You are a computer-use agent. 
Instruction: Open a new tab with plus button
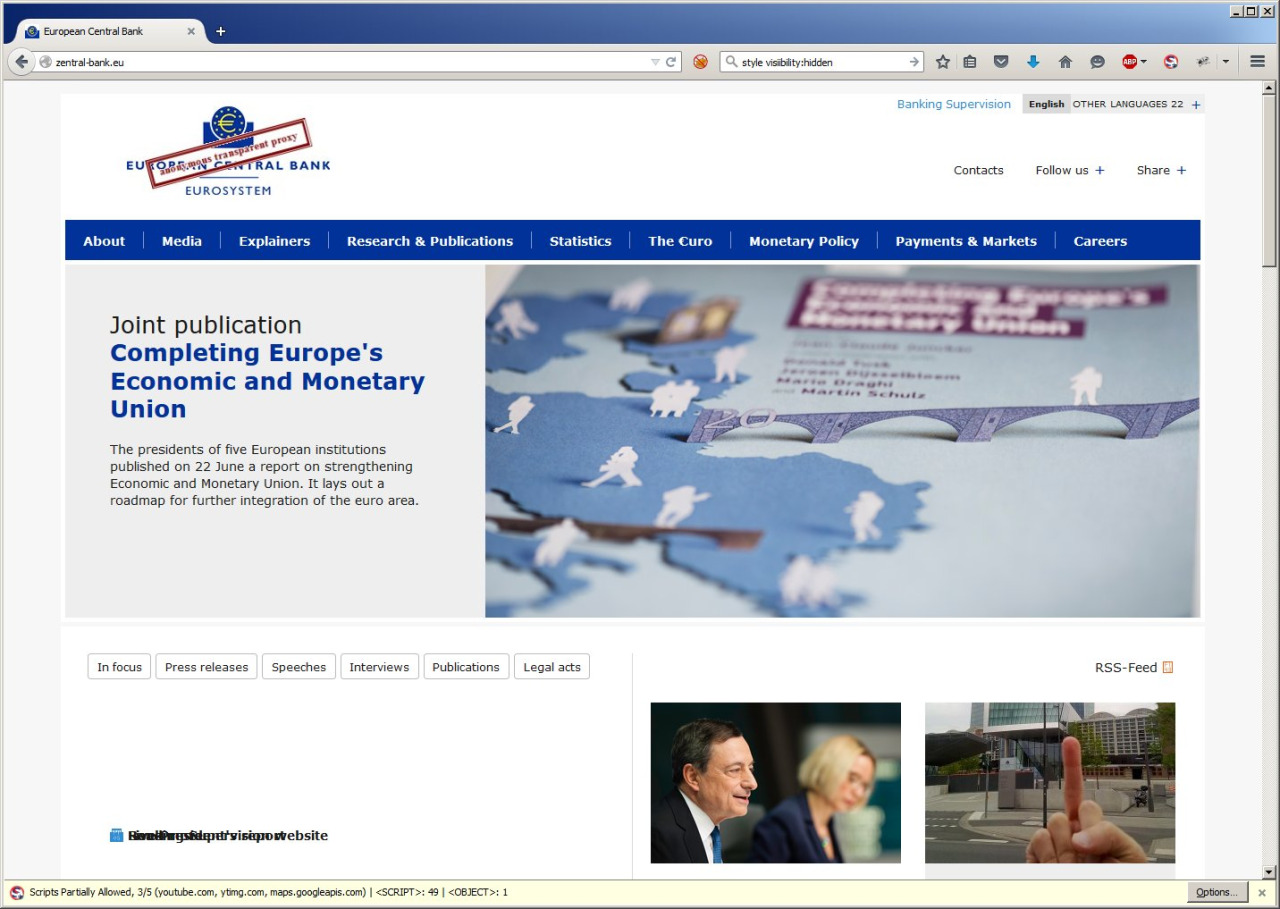221,31
